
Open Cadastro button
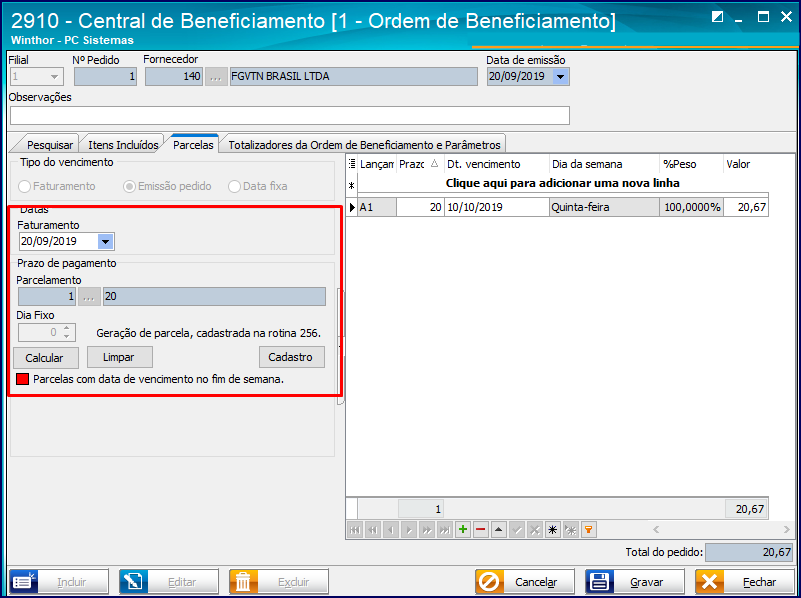coord(292,357)
